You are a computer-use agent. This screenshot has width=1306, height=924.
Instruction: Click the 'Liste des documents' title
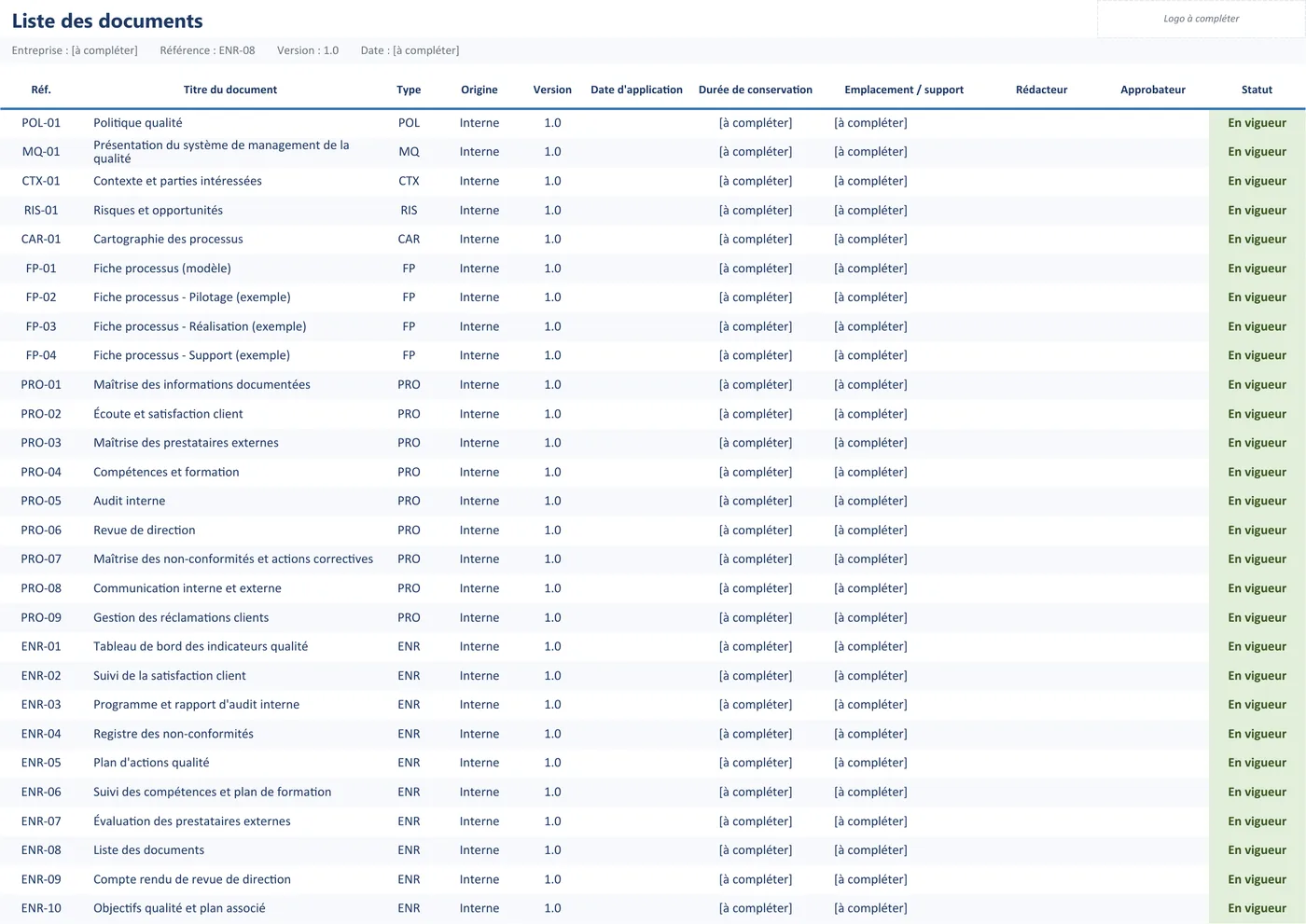(107, 21)
